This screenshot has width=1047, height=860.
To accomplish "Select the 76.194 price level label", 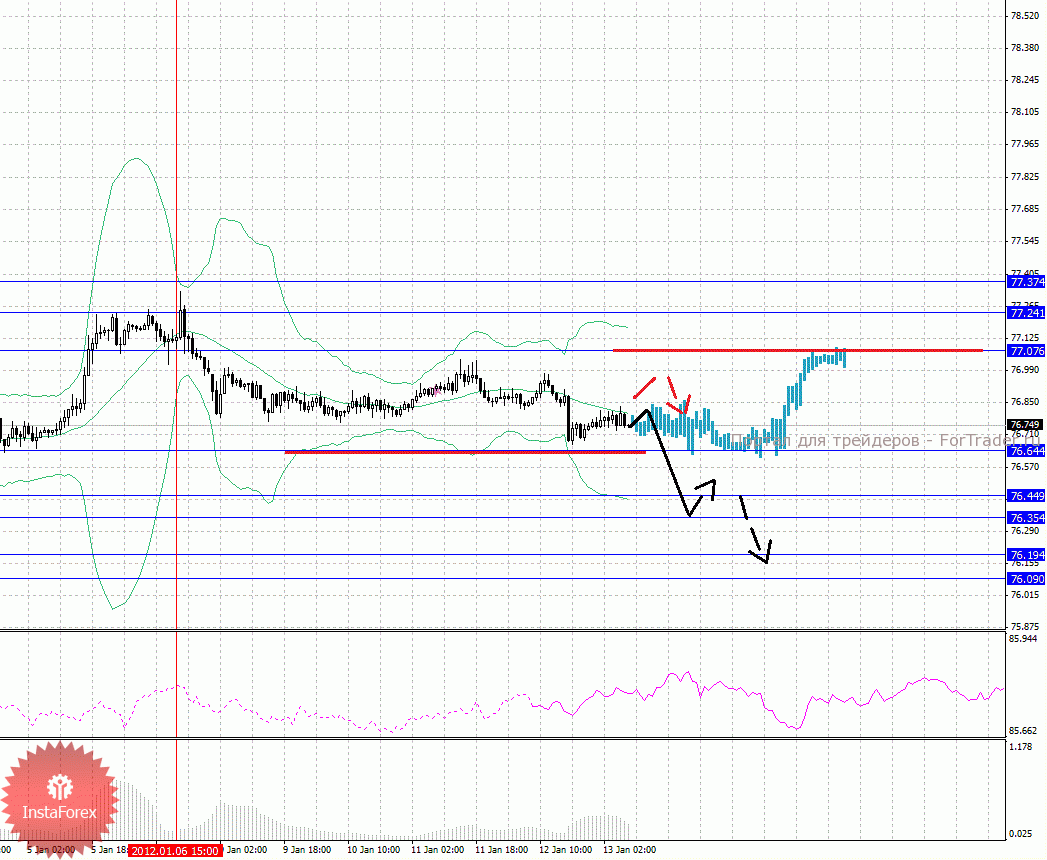I will coord(1026,555).
